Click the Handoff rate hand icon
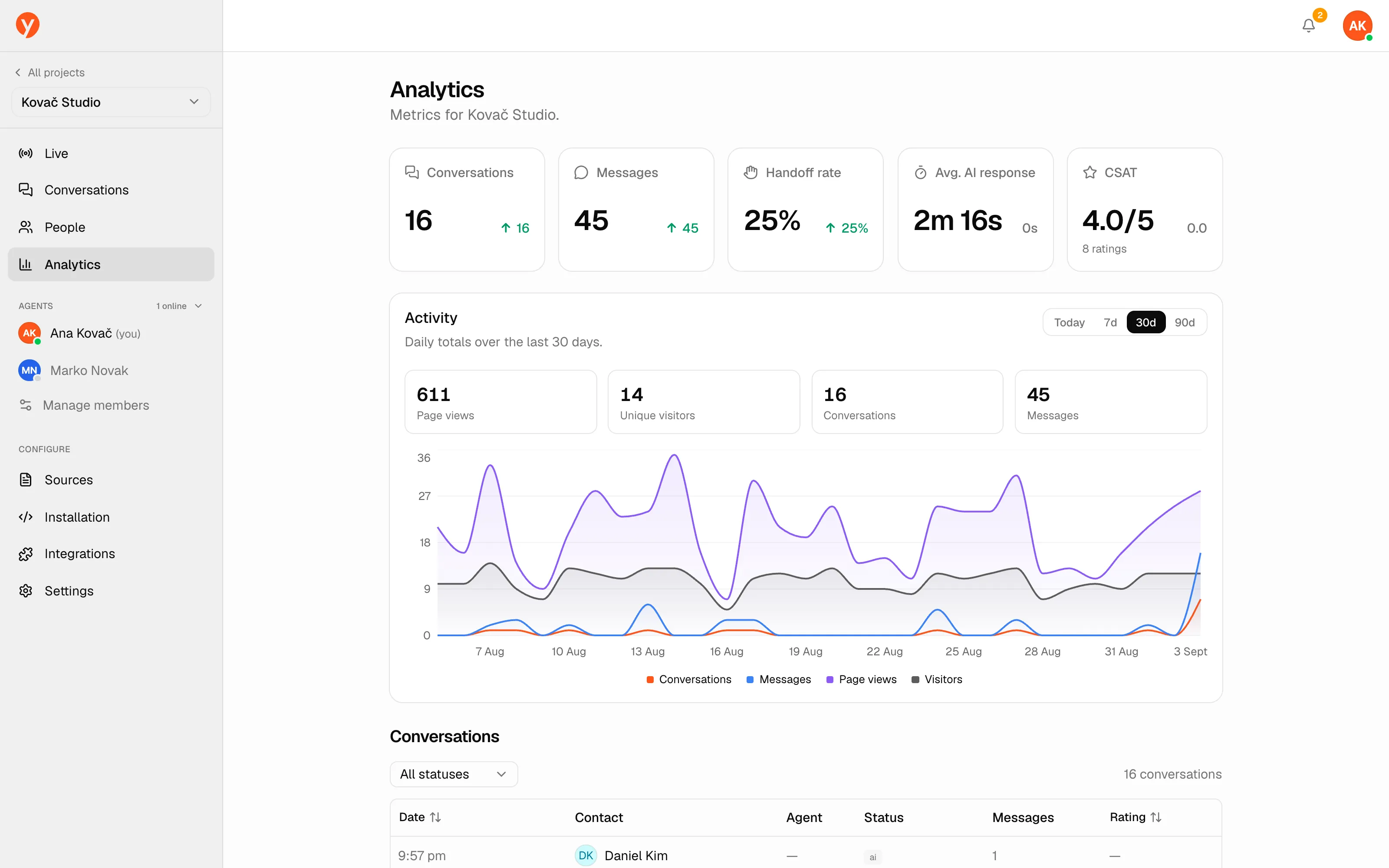 click(751, 172)
